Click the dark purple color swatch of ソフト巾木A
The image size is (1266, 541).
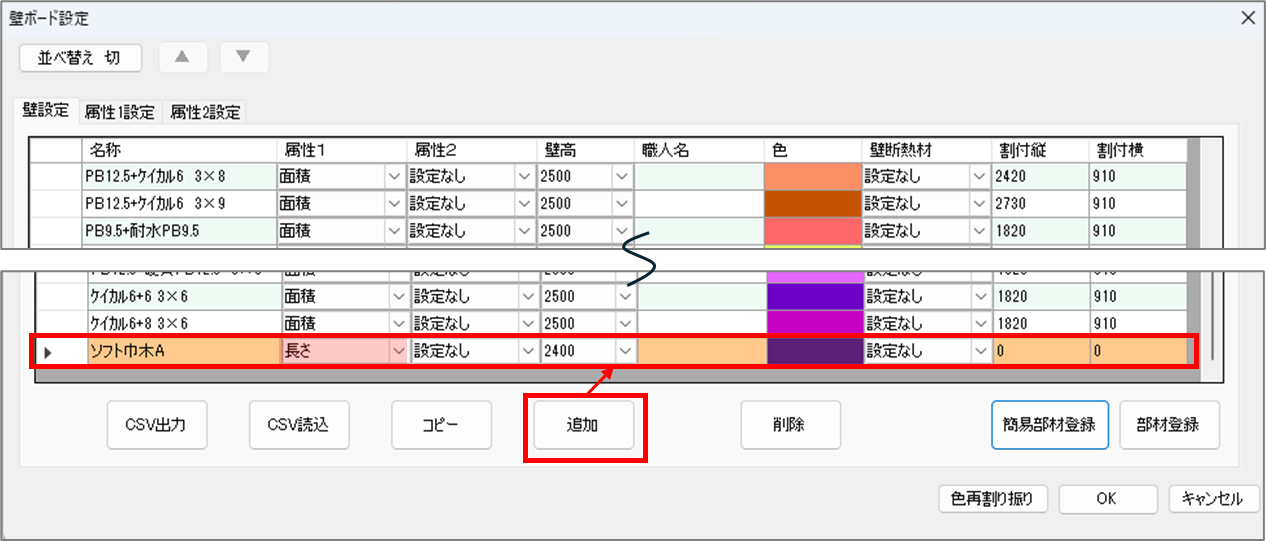click(x=812, y=352)
